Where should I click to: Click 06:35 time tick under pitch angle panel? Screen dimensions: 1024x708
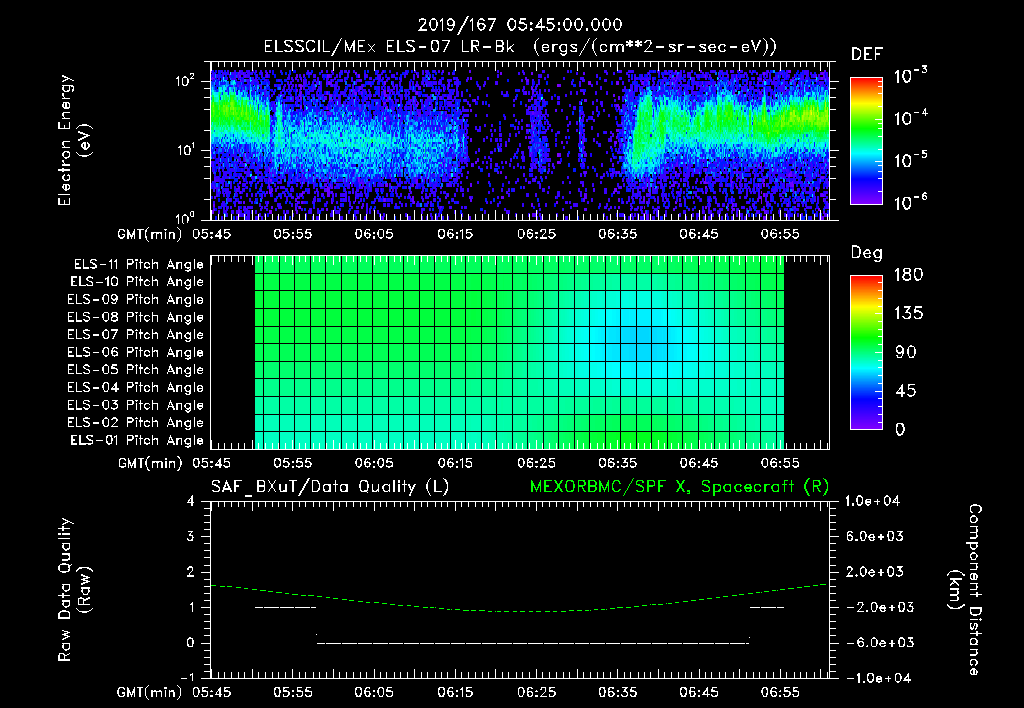[x=617, y=463]
